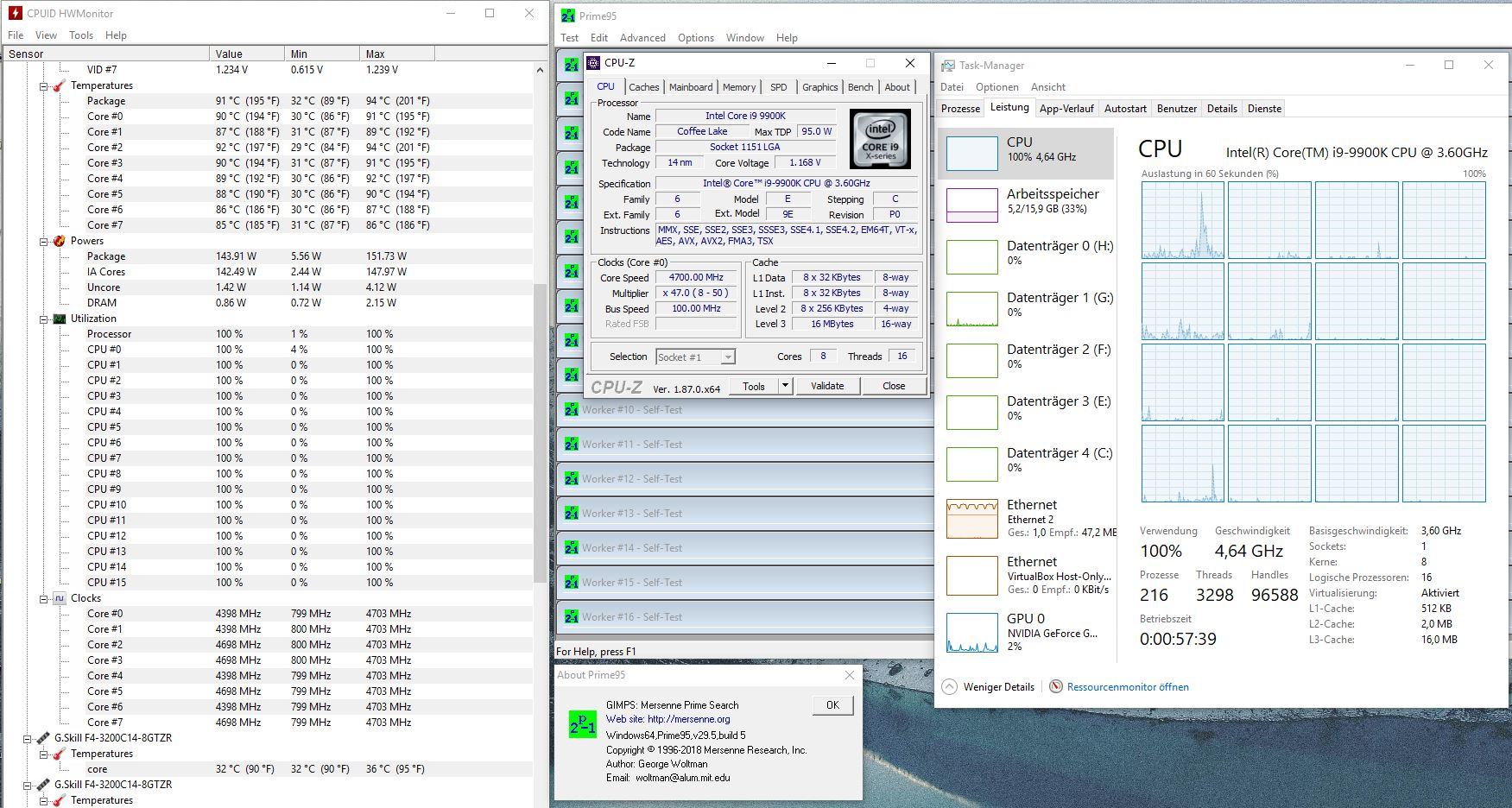Open the HWMonitor Tools menu

point(81,35)
